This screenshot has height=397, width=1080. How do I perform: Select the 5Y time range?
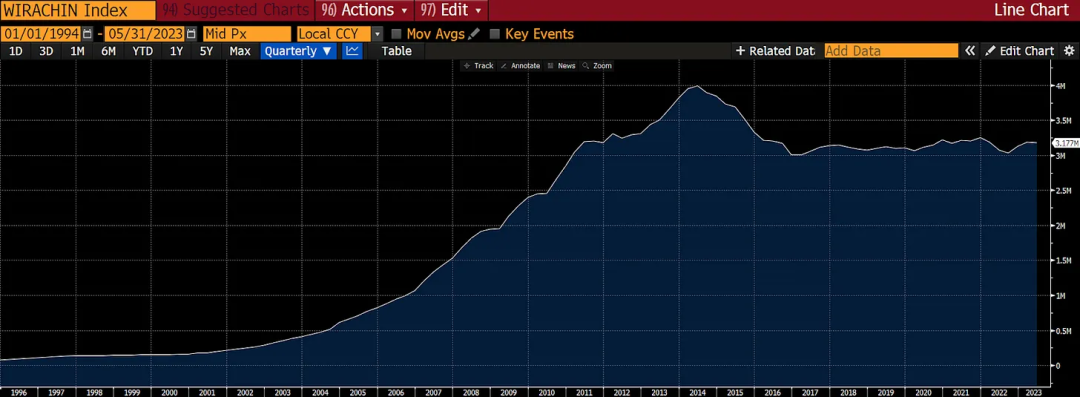(206, 51)
